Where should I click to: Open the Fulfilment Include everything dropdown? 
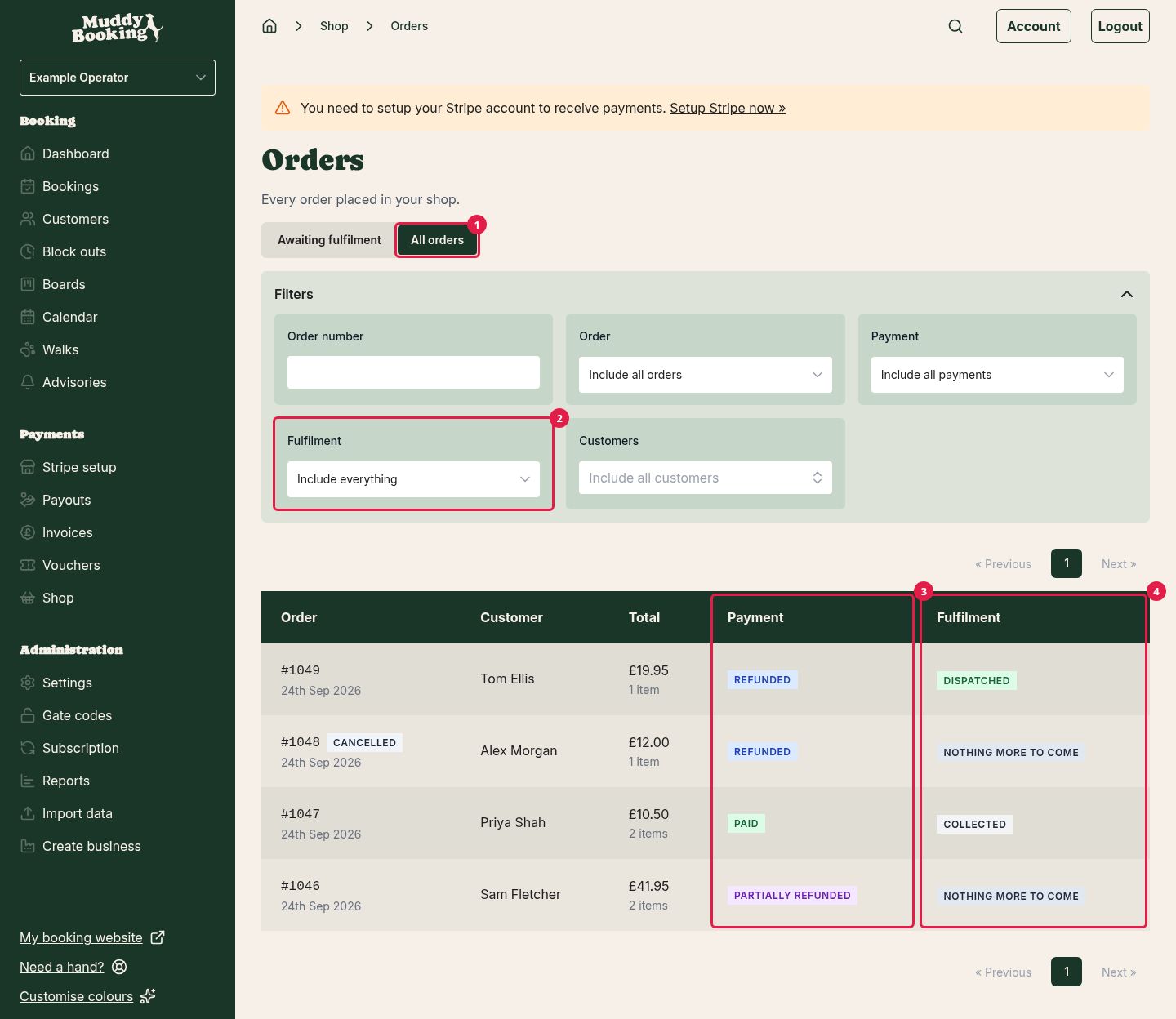[x=413, y=479]
